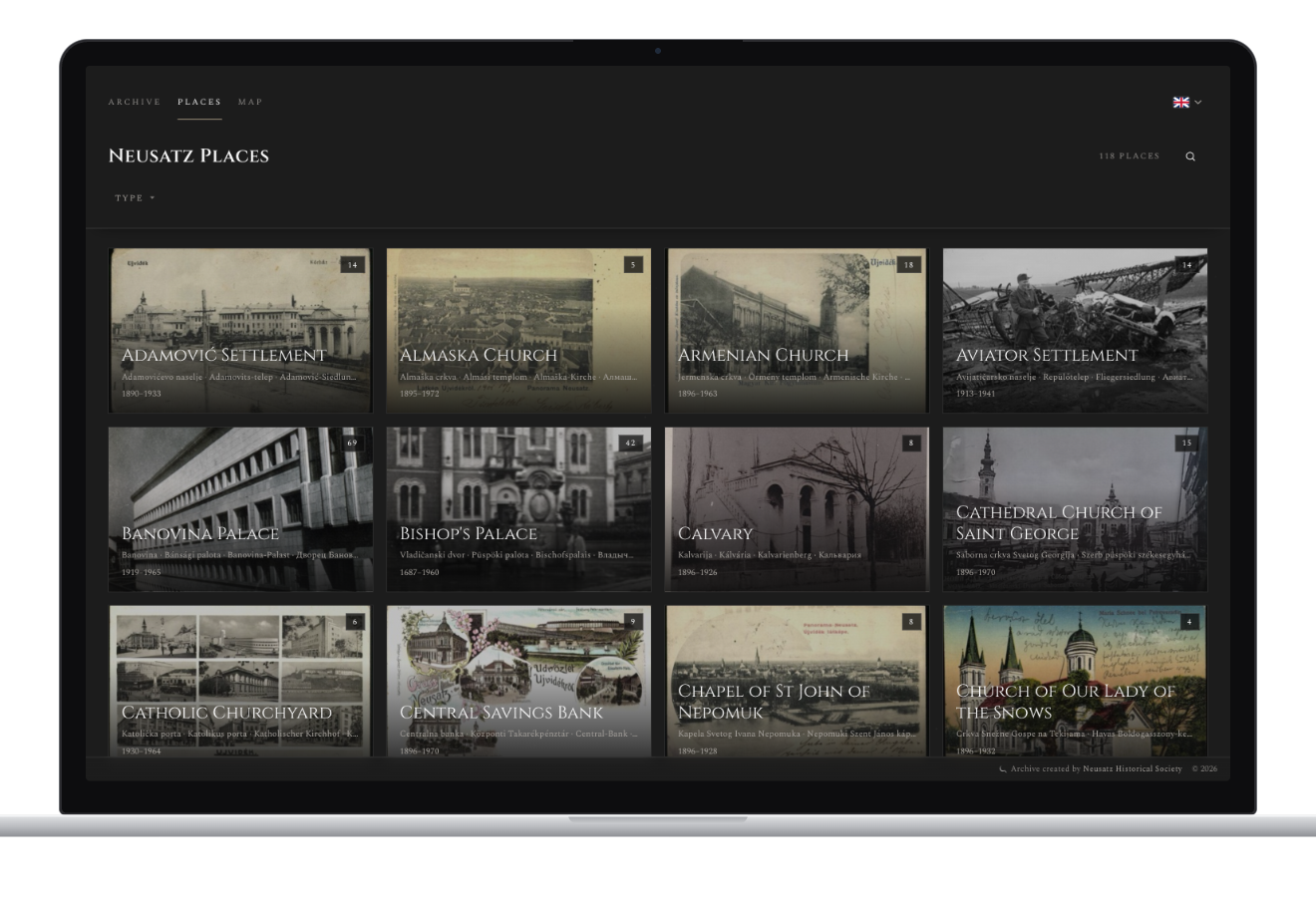
Task: Select the Central Savings Bank card
Action: [518, 681]
